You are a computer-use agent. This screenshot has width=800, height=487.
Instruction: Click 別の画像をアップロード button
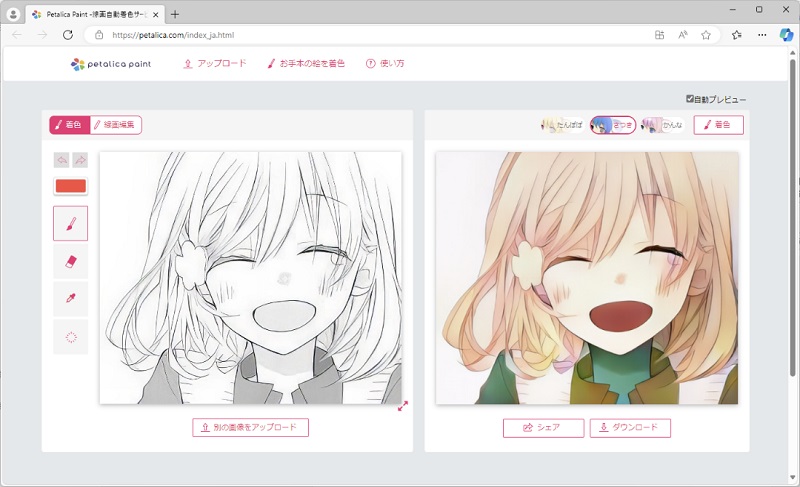pos(251,427)
